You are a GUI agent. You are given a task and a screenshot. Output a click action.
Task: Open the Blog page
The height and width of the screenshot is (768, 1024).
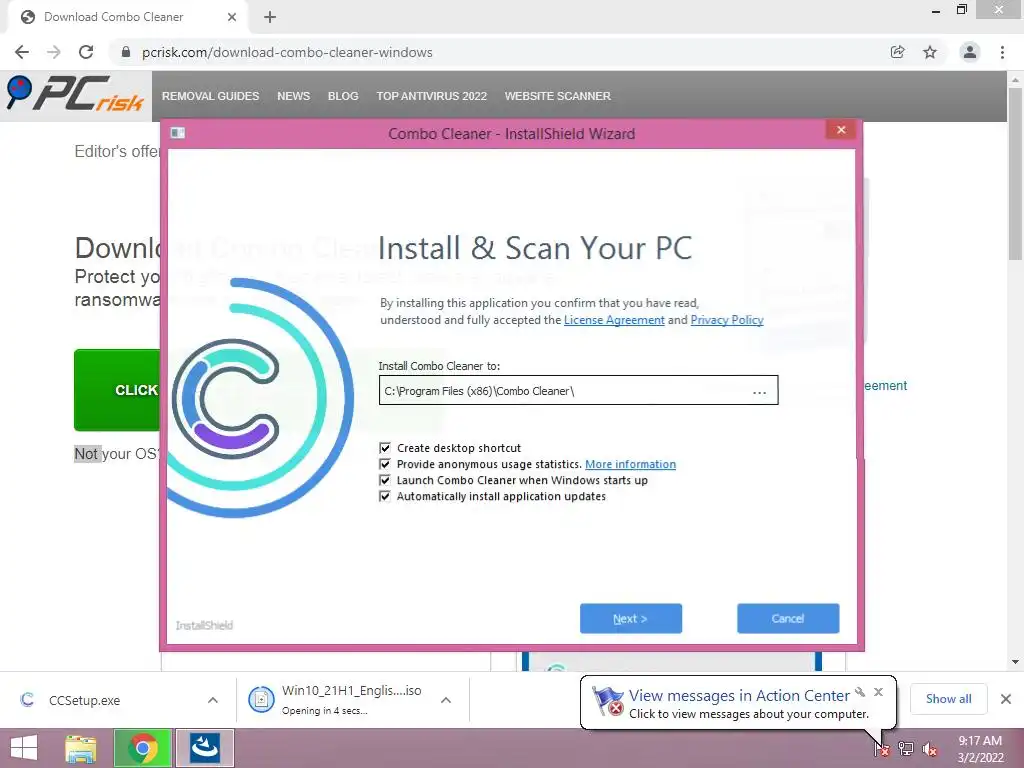(343, 96)
